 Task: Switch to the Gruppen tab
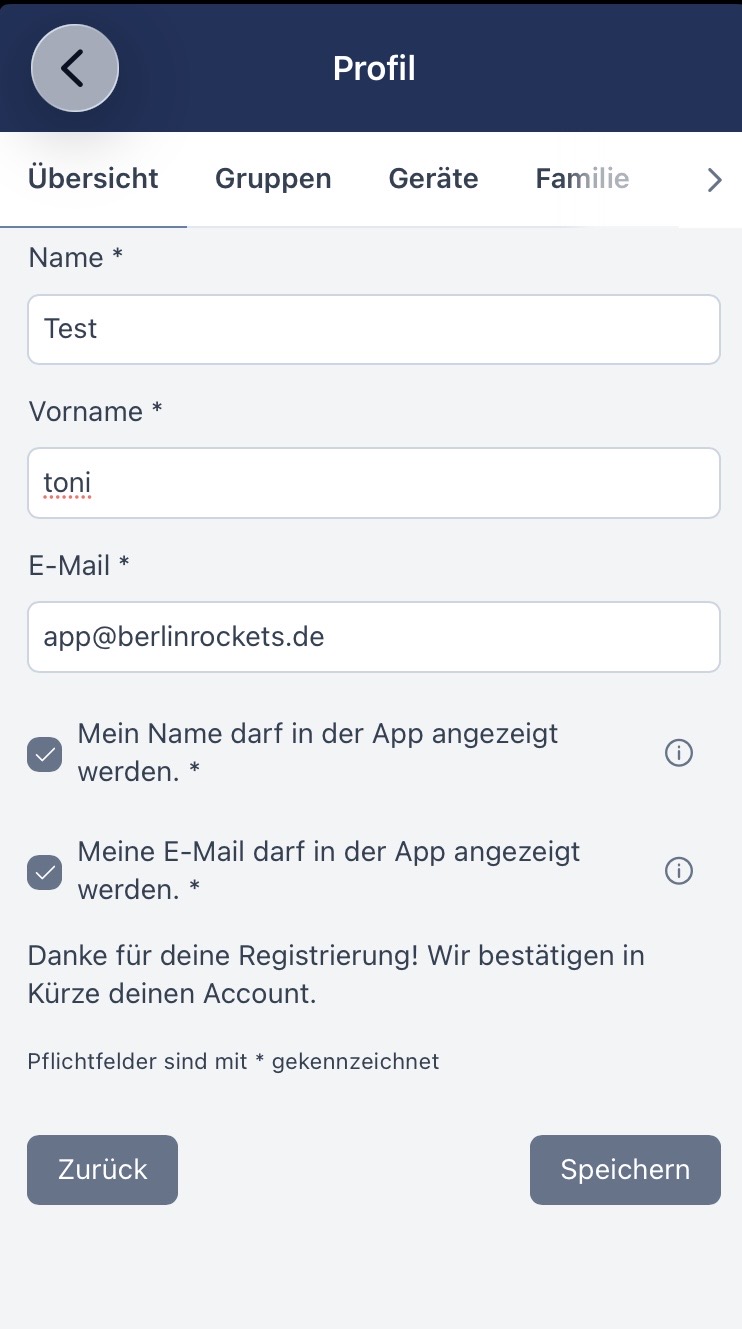(273, 179)
